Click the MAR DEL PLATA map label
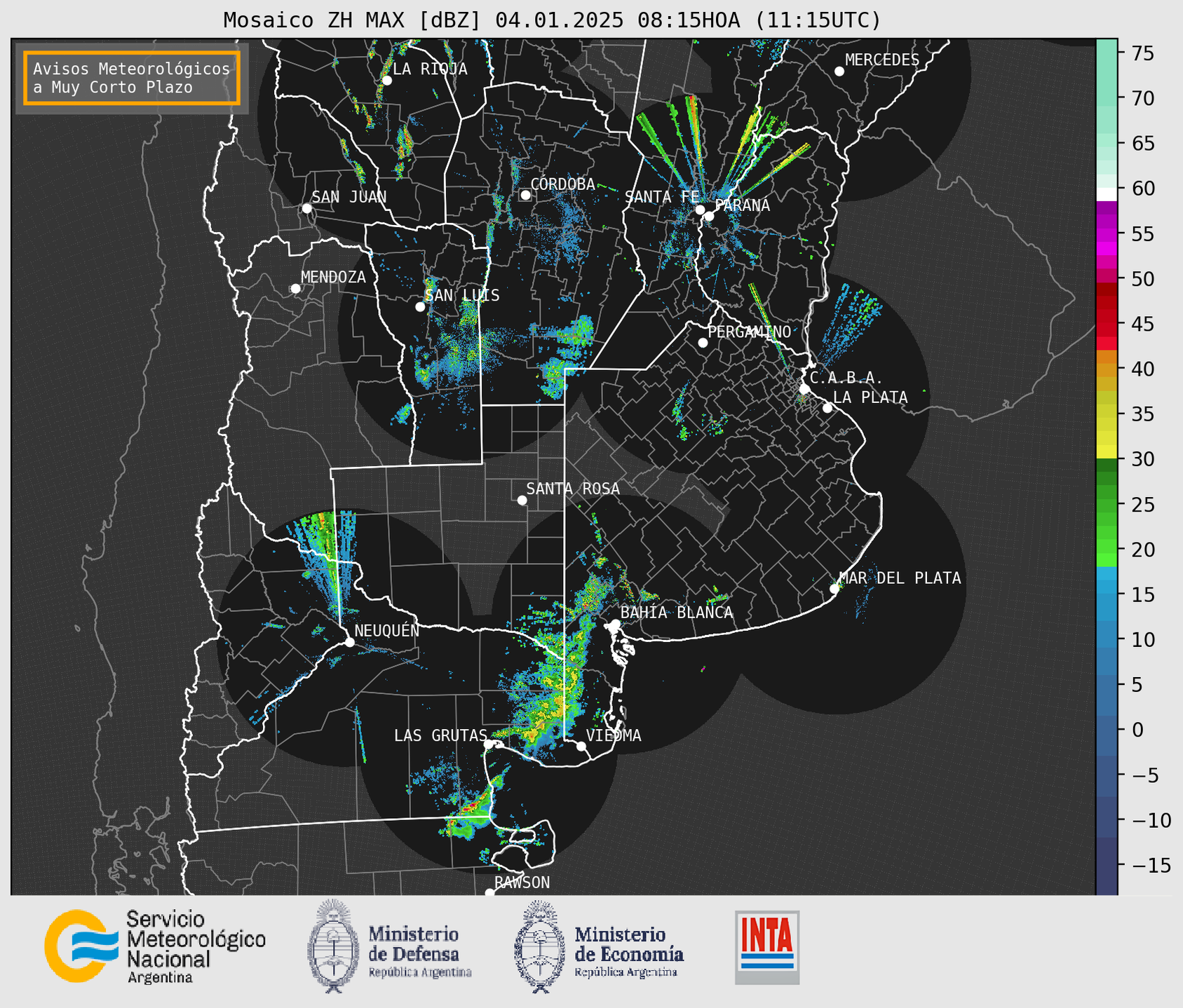Image resolution: width=1183 pixels, height=1008 pixels. tap(900, 578)
